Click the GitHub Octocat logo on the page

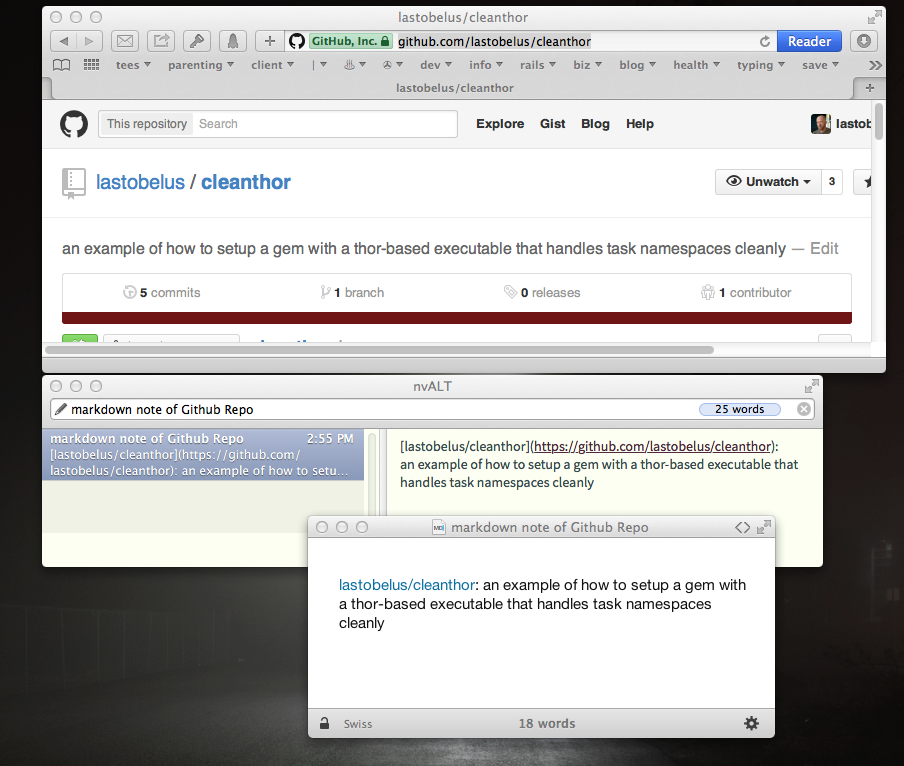point(74,124)
